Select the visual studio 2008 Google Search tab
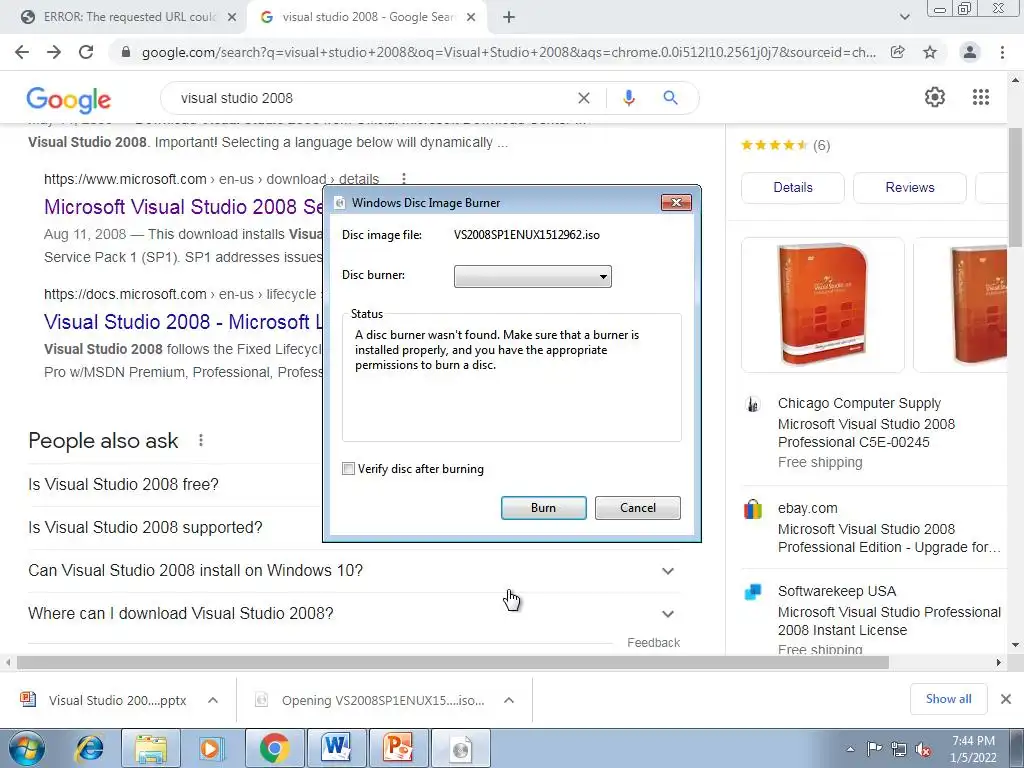 (368, 17)
